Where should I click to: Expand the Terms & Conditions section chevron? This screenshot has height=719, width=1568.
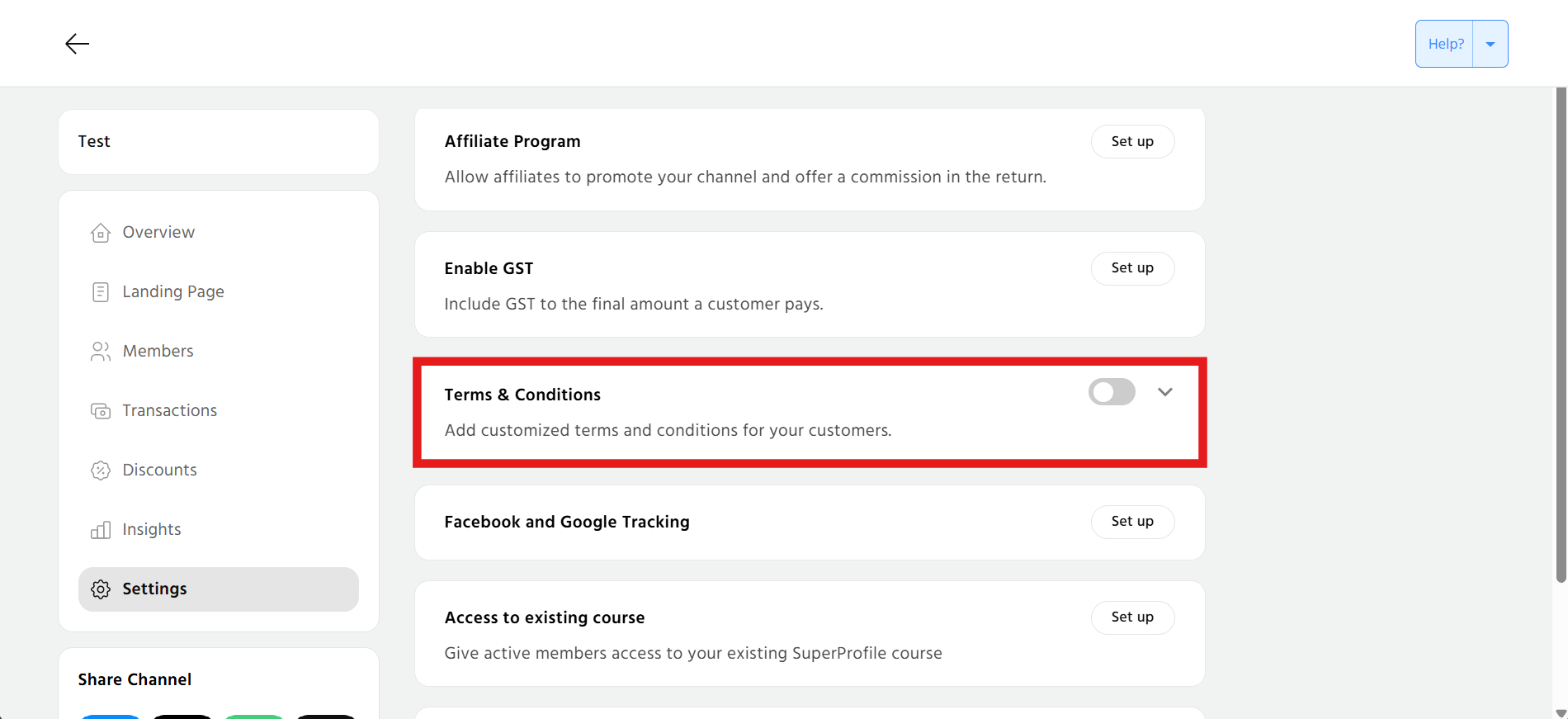coord(1165,392)
